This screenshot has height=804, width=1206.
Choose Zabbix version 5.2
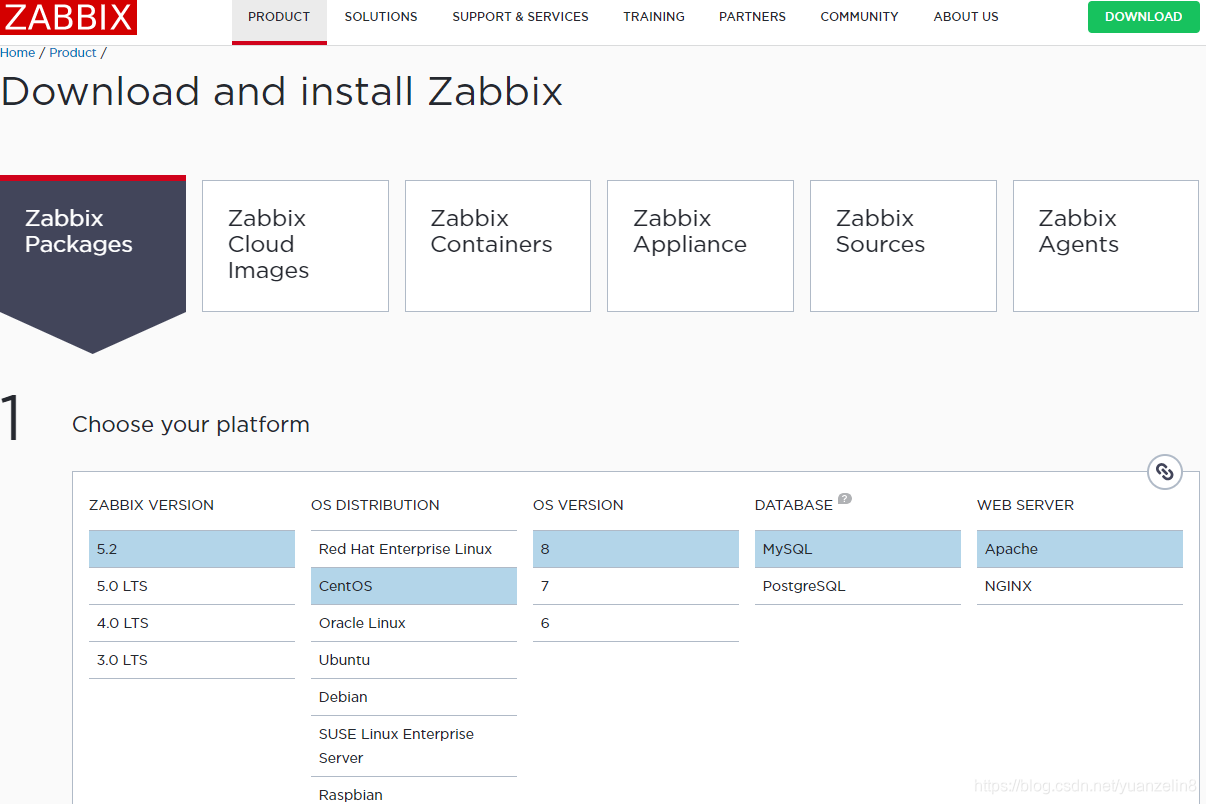pyautogui.click(x=192, y=549)
